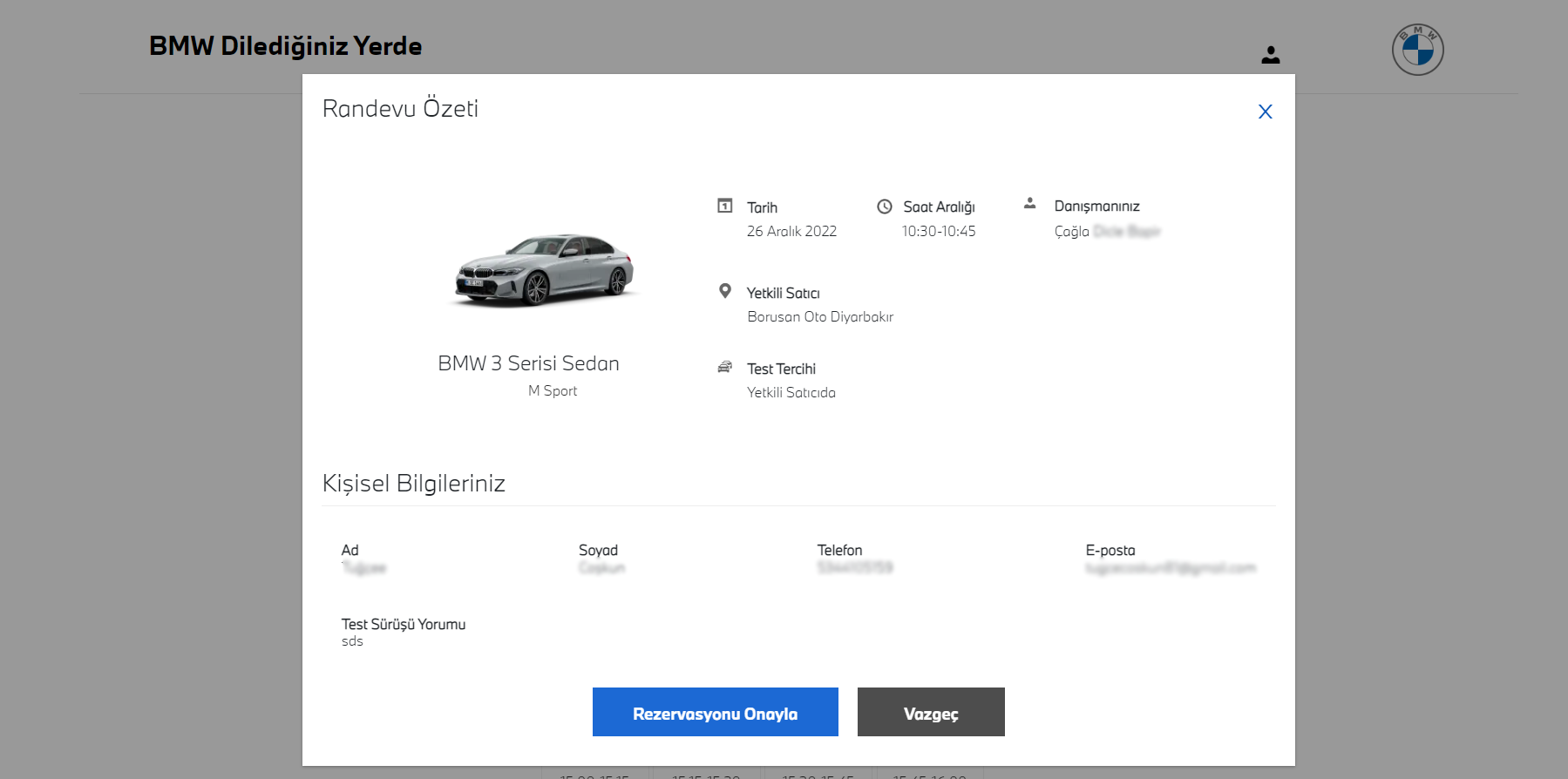The width and height of the screenshot is (1568, 779).
Task: Click the Yetkili Satıcıda test preference value
Action: [x=791, y=392]
